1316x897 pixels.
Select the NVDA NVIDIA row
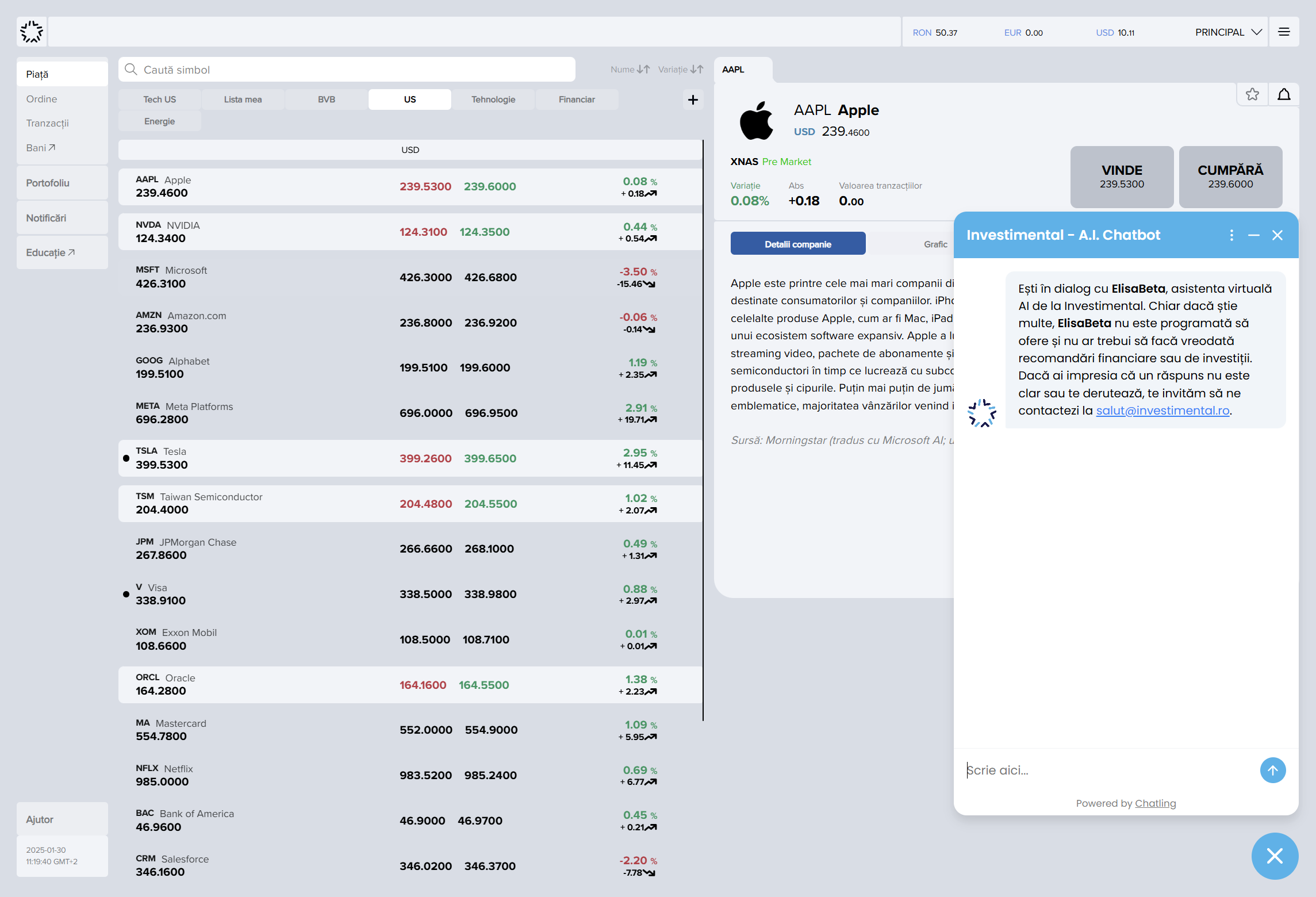[x=410, y=232]
